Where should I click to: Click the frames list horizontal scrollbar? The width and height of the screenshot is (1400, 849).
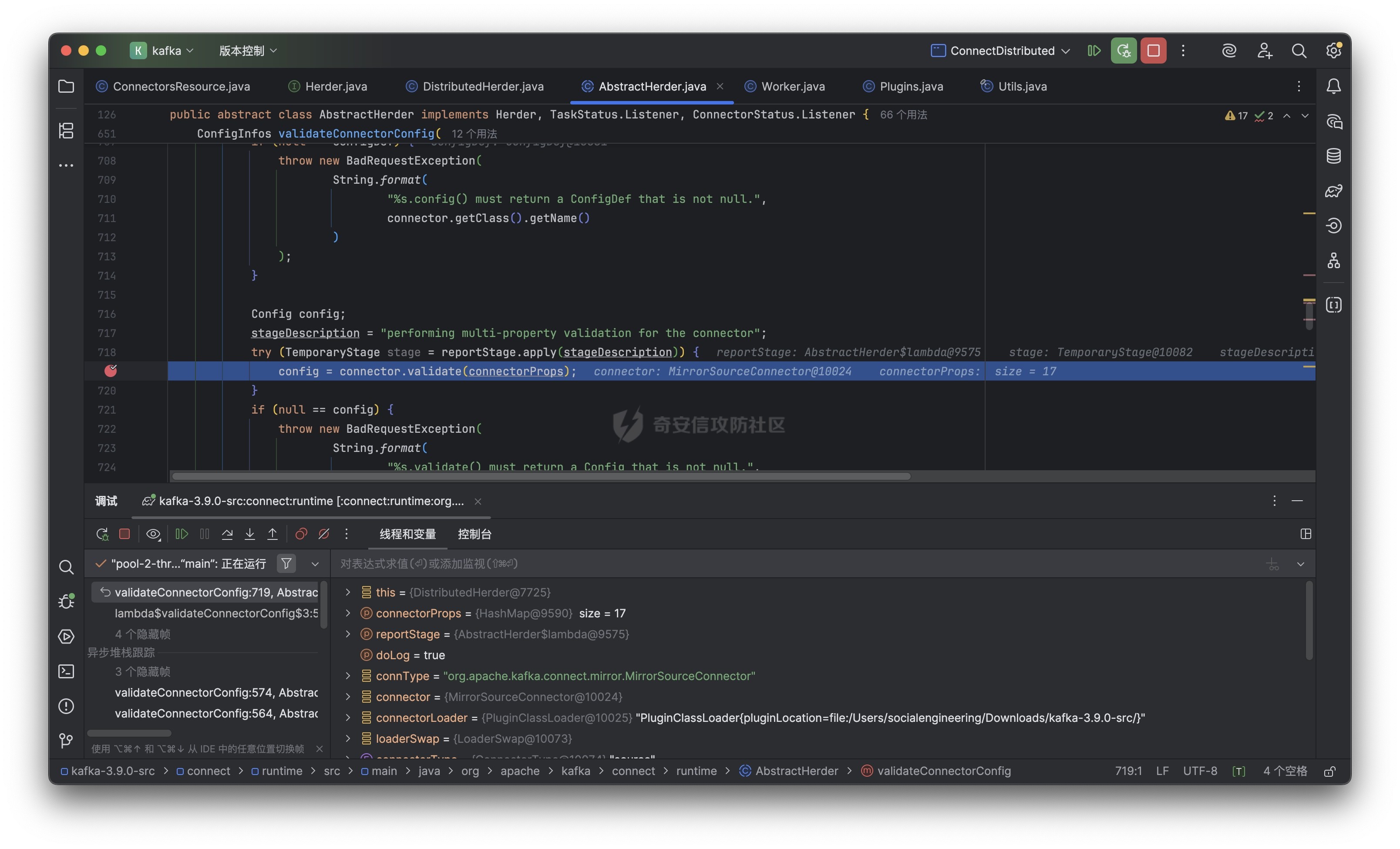129,732
